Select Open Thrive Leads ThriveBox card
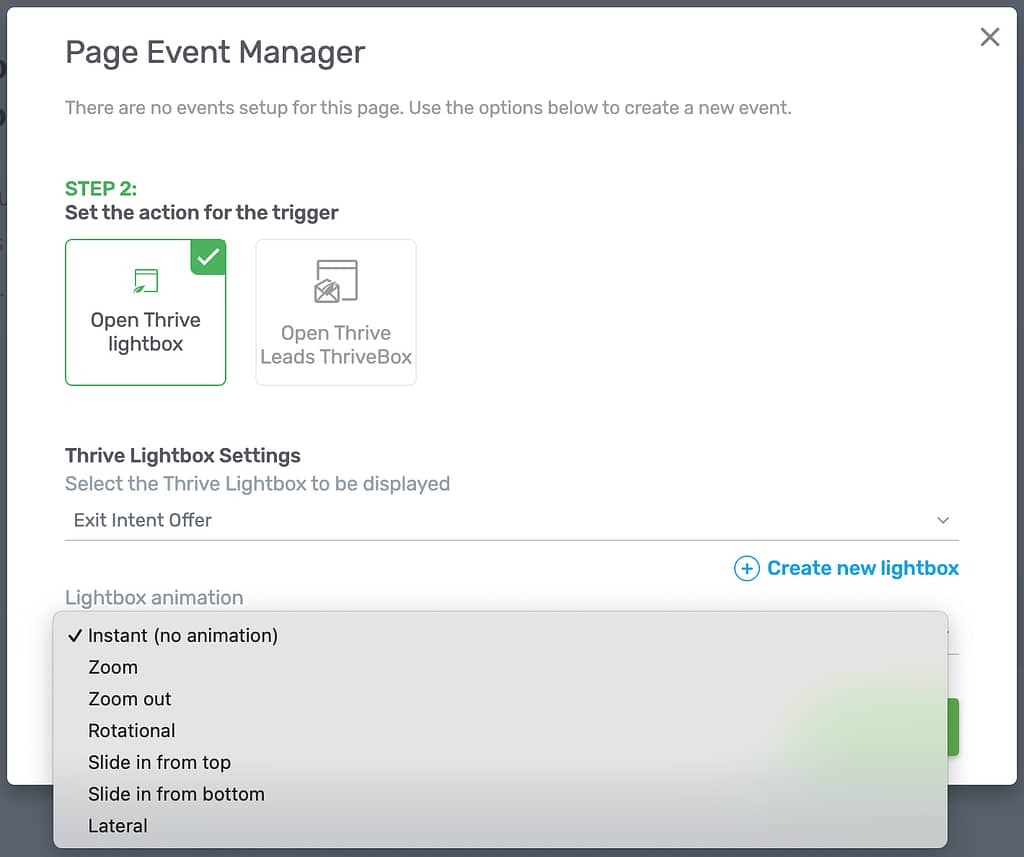The width and height of the screenshot is (1024, 857). (336, 312)
